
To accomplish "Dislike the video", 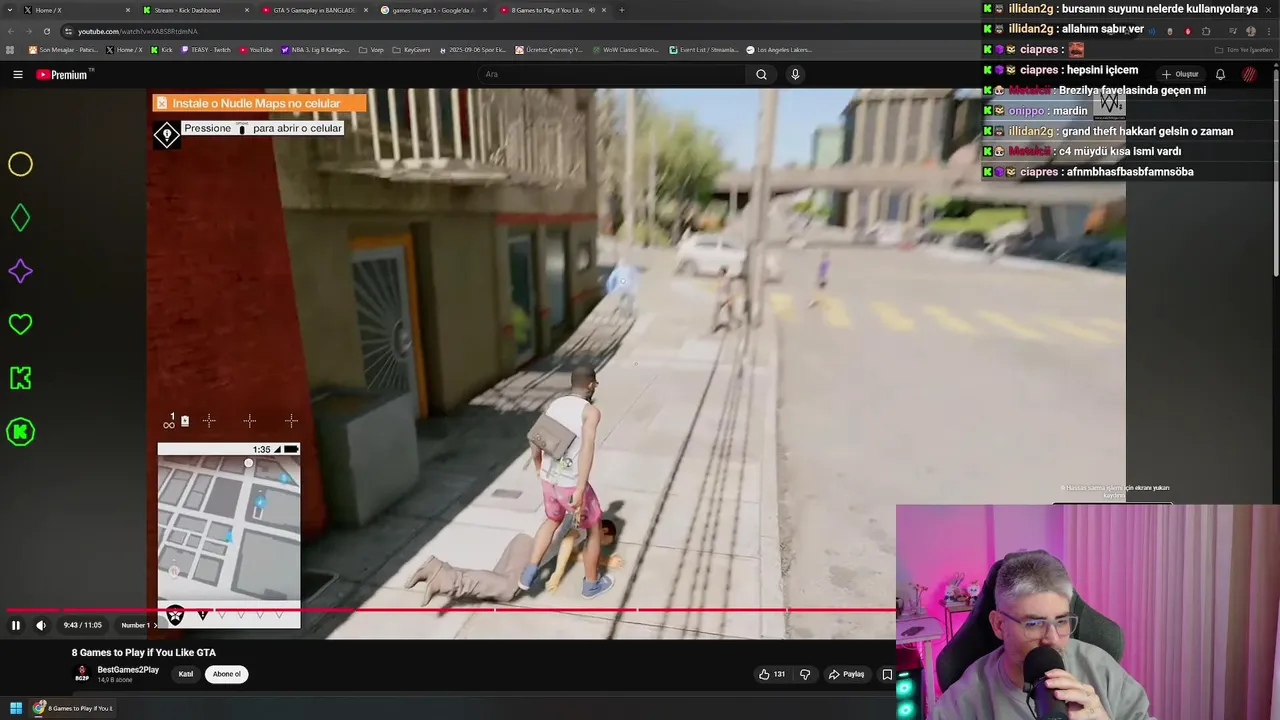I will (x=805, y=674).
